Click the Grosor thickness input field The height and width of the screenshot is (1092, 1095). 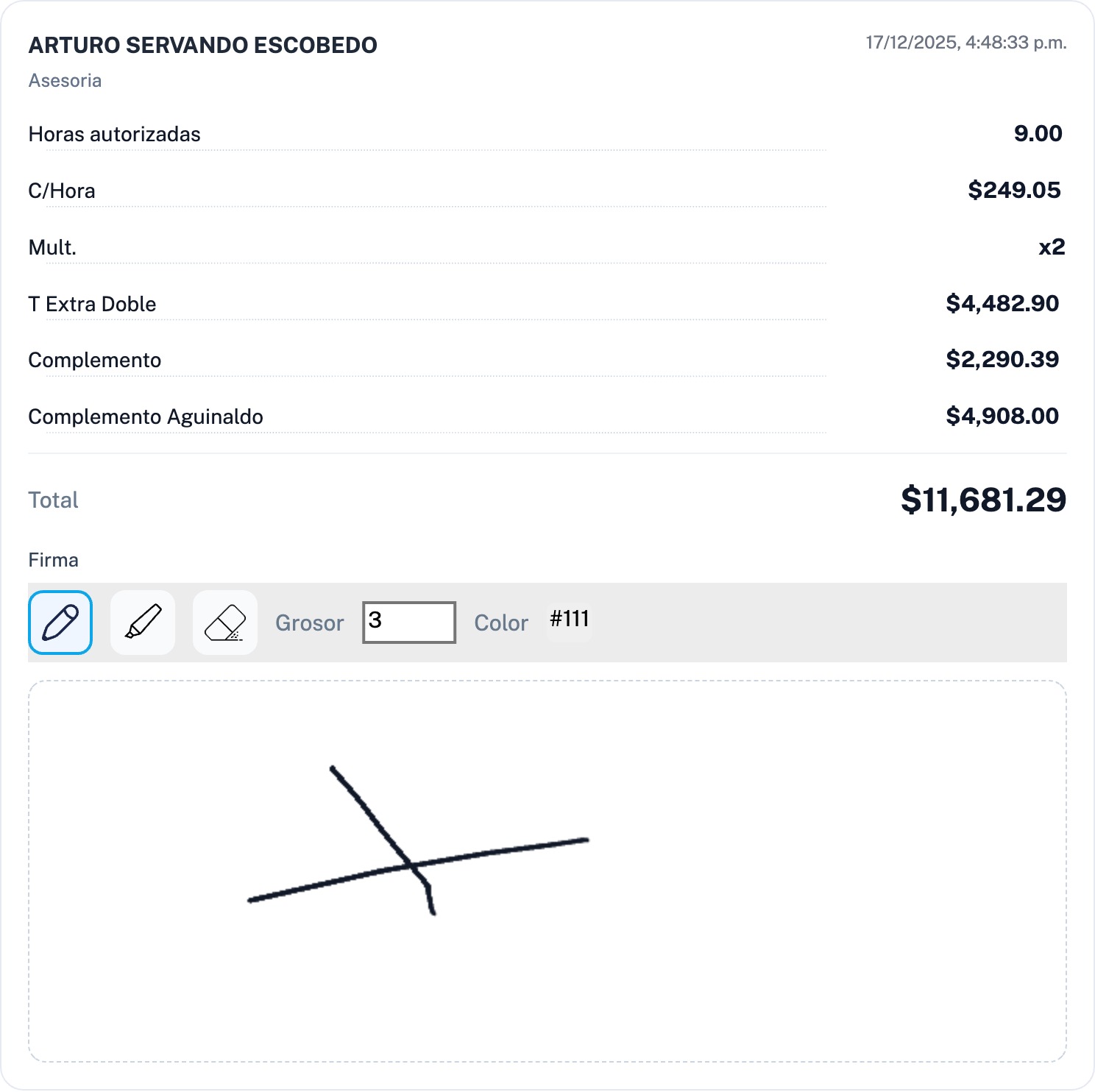pyautogui.click(x=409, y=623)
